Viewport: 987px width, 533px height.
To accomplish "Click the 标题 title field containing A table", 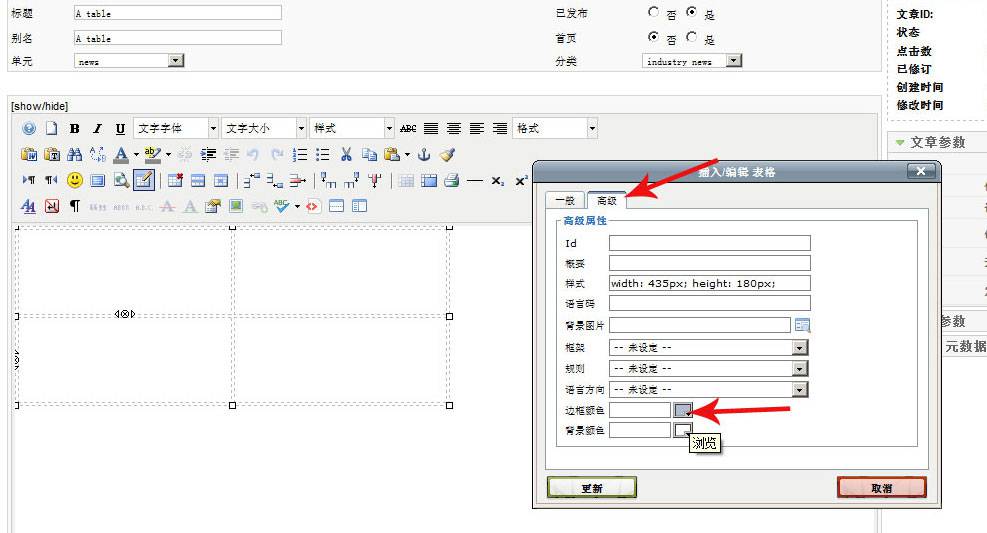I will 178,13.
